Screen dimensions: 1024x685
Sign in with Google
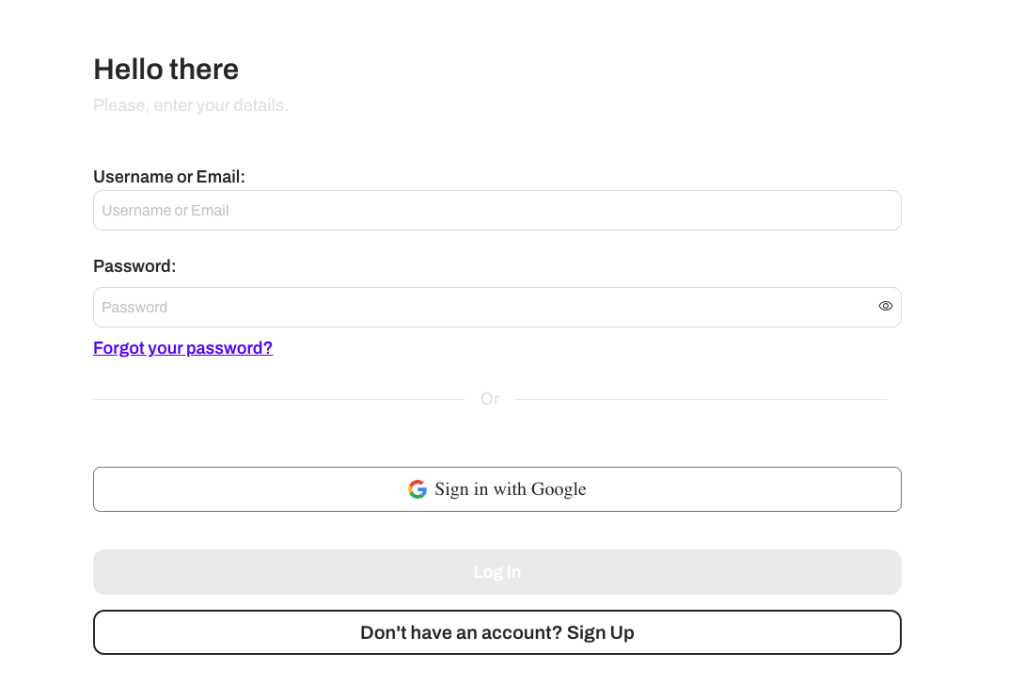point(497,489)
